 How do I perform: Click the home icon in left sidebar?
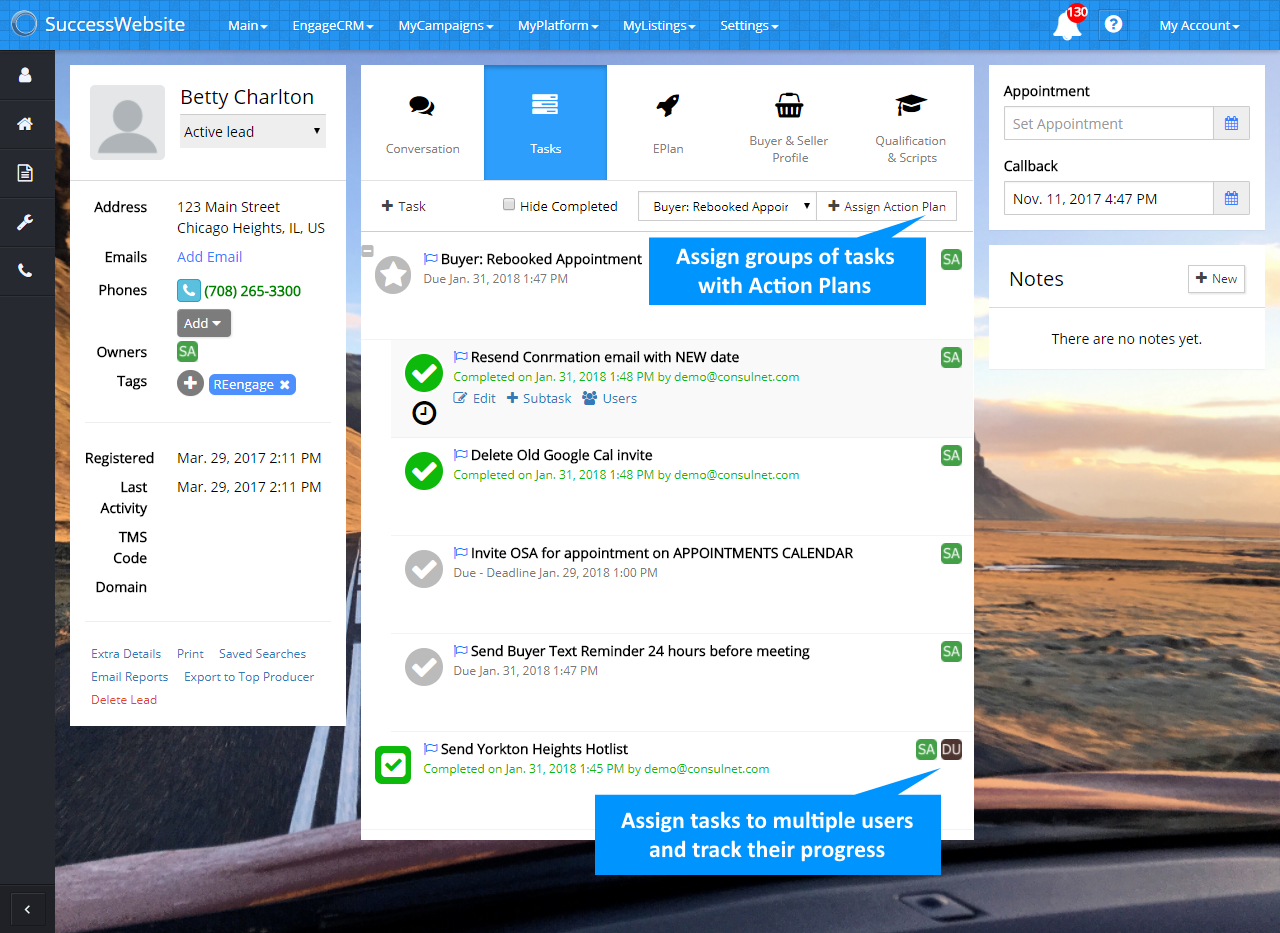26,124
